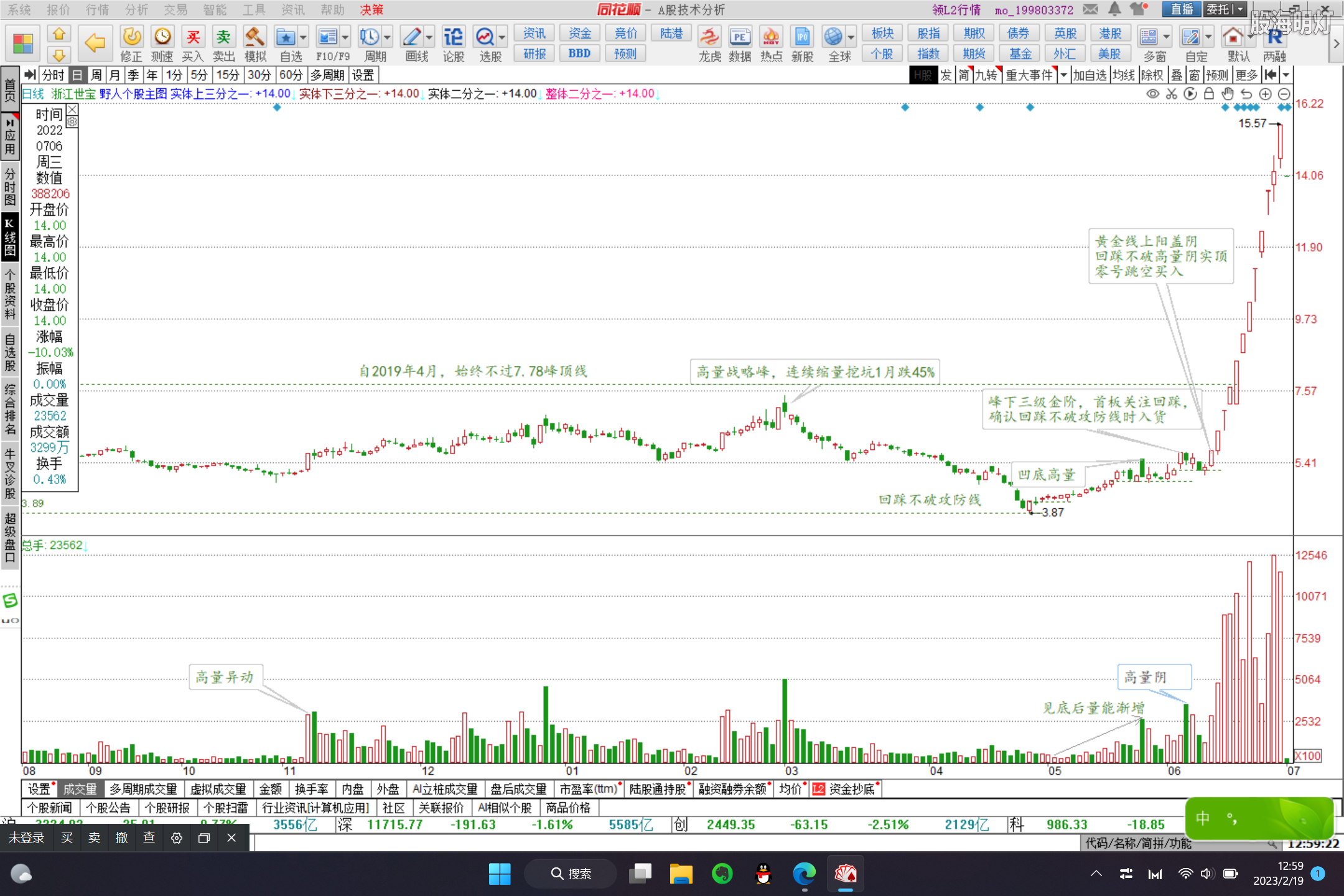Click the 领L2行情 link
The image size is (1344, 896).
point(956,9)
